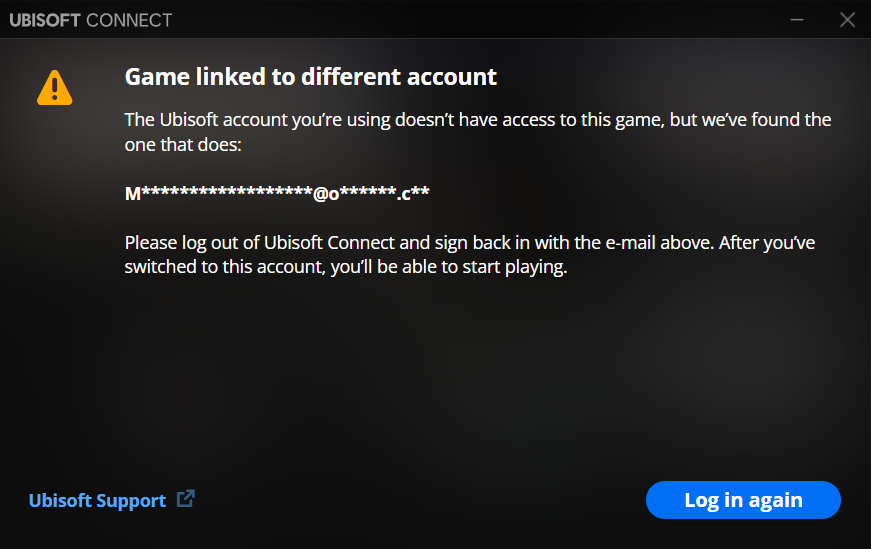Image resolution: width=871 pixels, height=549 pixels.
Task: Click the masked email starting with M
Action: click(218, 194)
